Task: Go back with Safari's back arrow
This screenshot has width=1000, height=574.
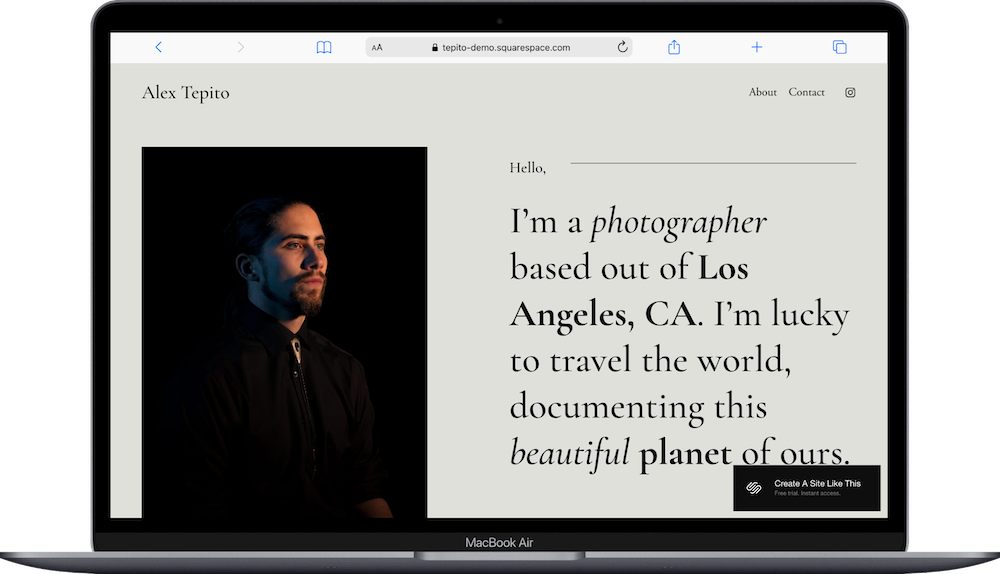Action: point(158,47)
